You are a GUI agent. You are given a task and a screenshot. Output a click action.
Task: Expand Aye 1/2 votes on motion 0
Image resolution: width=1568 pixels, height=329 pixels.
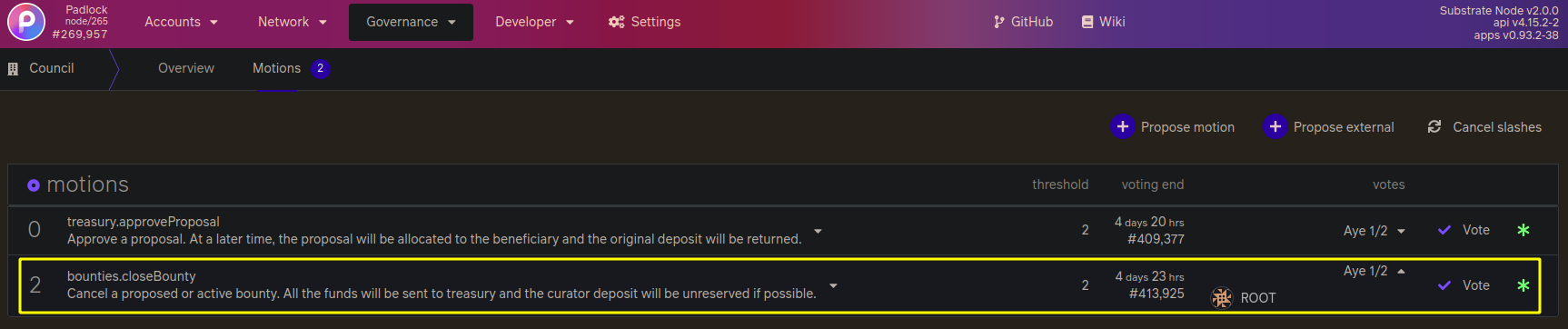1374,231
